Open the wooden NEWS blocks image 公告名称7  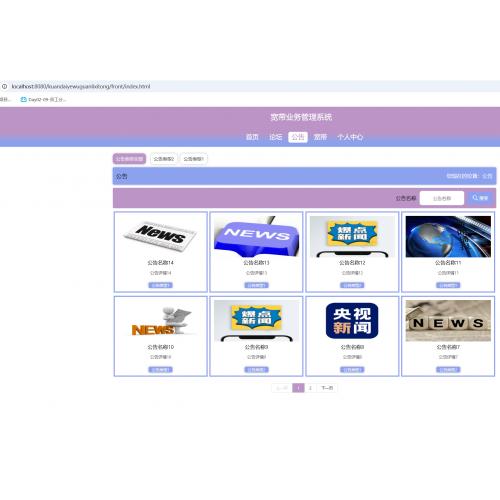[448, 321]
